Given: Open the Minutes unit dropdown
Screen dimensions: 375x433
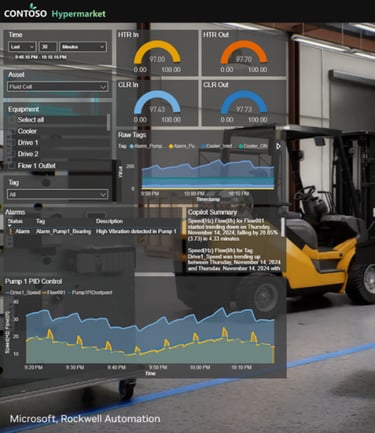Looking at the screenshot, I should (x=83, y=47).
